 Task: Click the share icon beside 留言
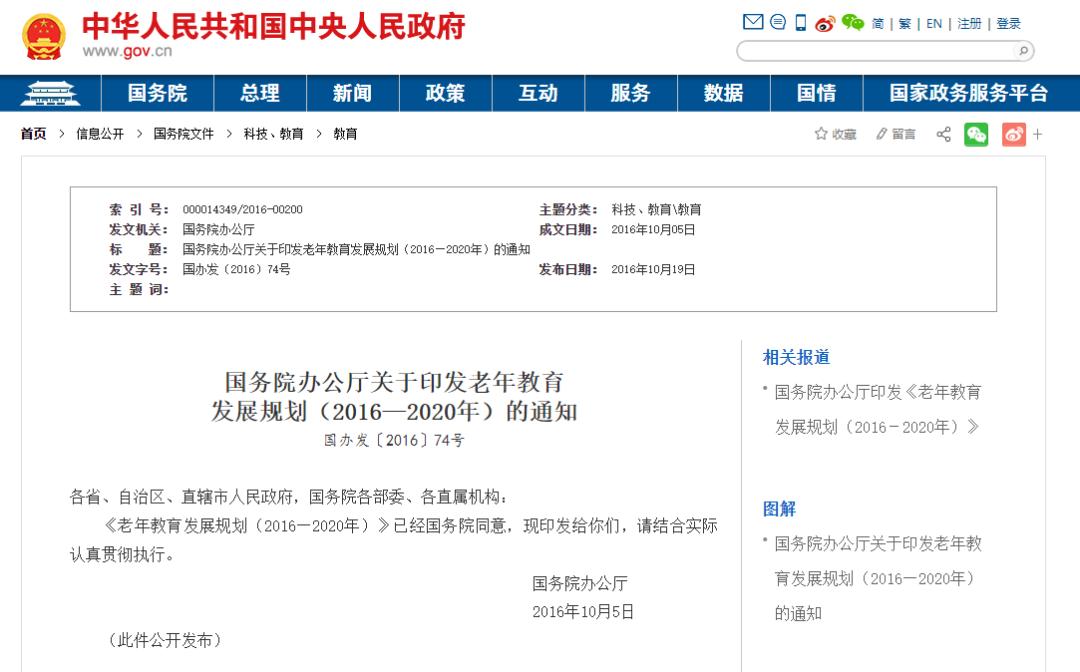pyautogui.click(x=943, y=134)
